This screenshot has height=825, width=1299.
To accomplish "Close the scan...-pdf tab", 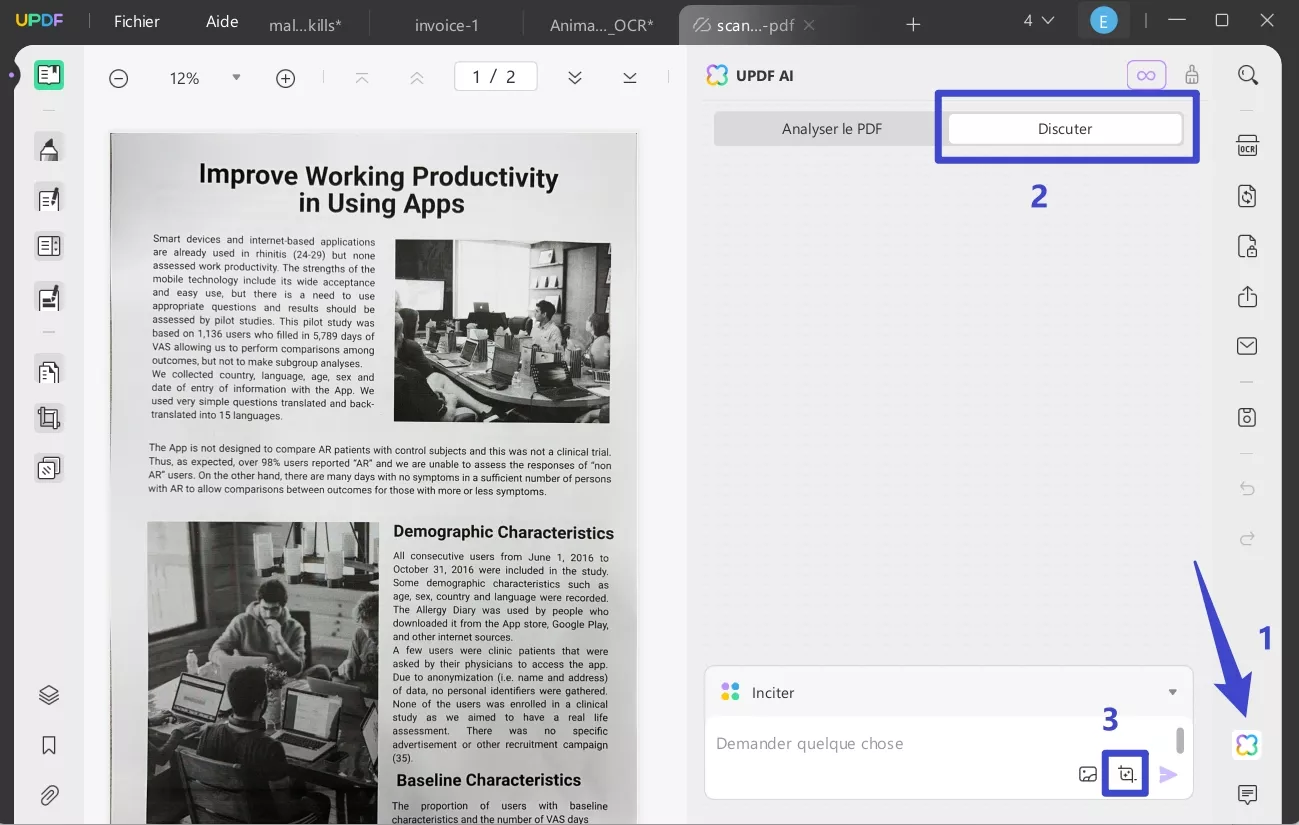I will pos(809,25).
